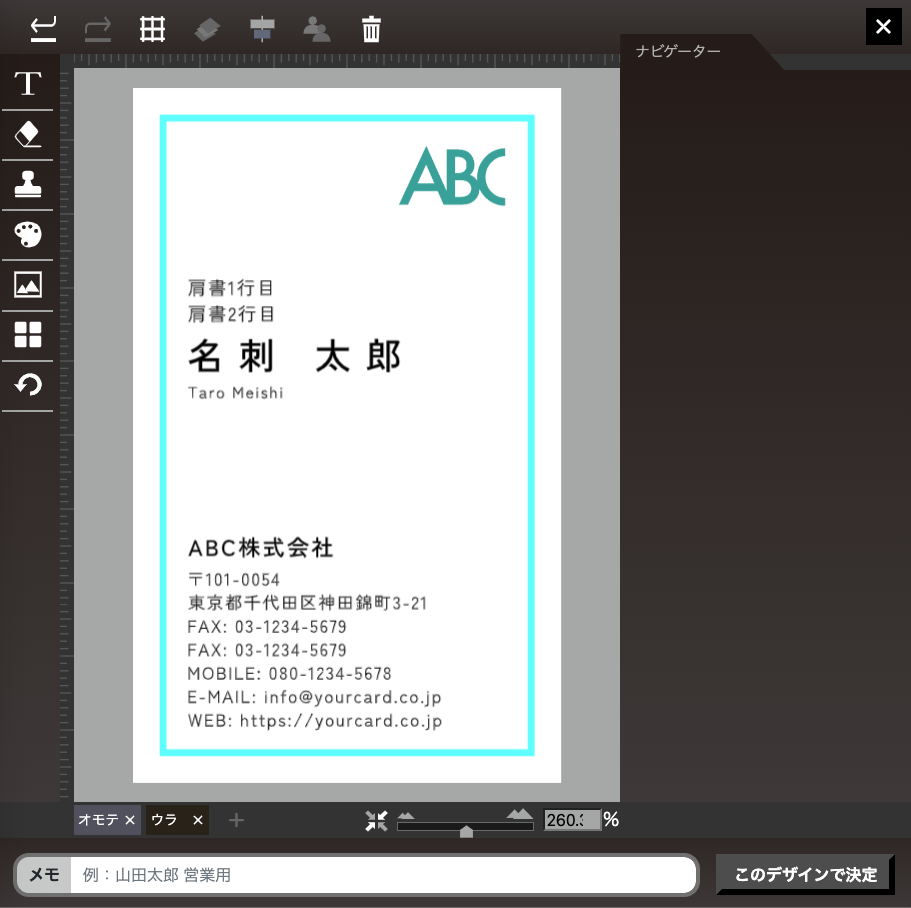
Task: Click the zoom percentage field
Action: pos(572,820)
